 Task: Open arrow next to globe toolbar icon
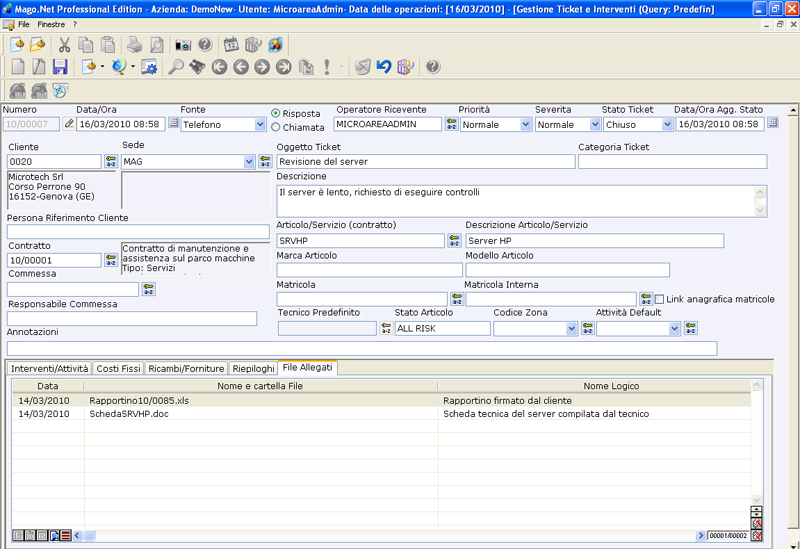[133, 67]
